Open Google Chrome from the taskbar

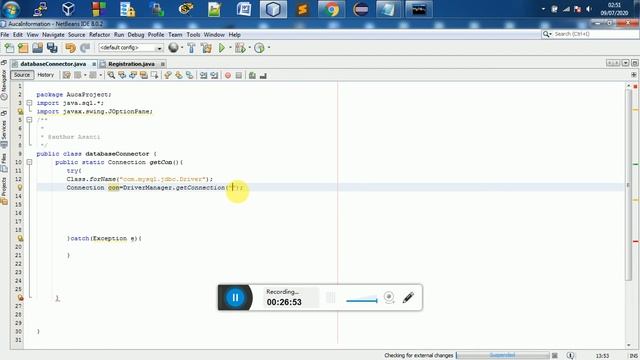coord(331,9)
